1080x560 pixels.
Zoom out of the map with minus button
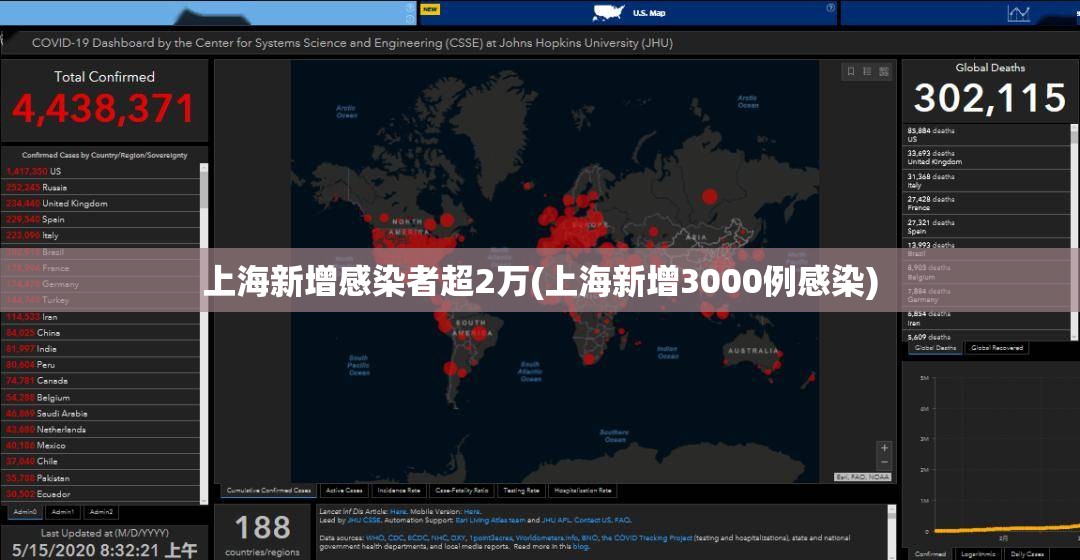pyautogui.click(x=884, y=462)
